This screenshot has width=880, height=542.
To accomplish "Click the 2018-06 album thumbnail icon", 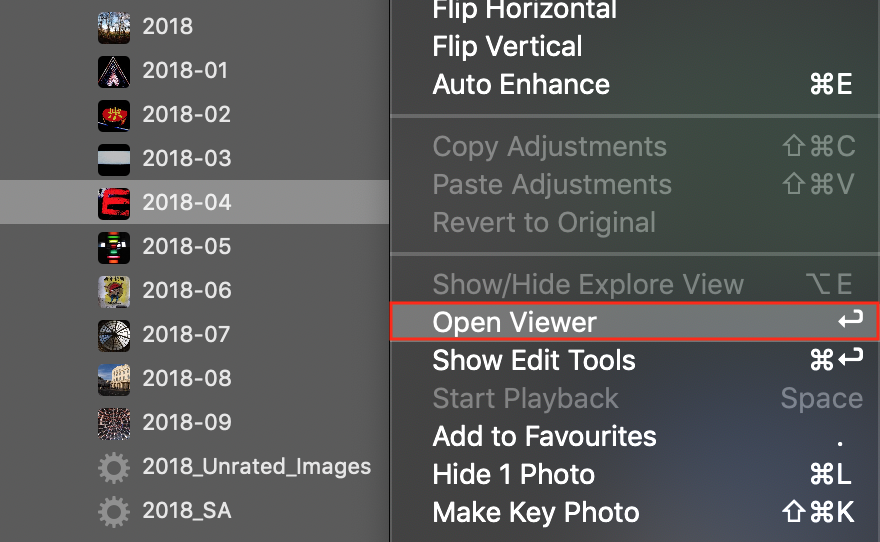I will click(x=114, y=290).
